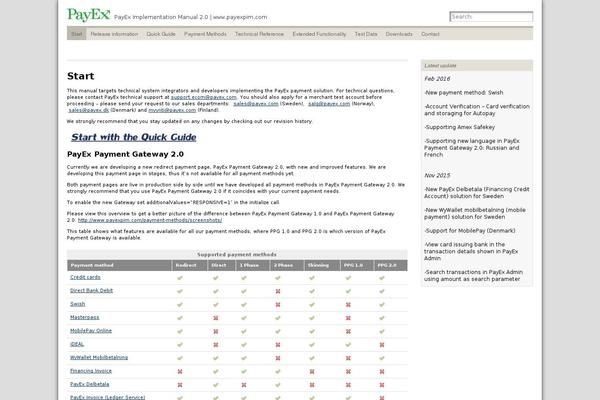Open the WyWallet Mobilbetalning link

click(x=99, y=358)
